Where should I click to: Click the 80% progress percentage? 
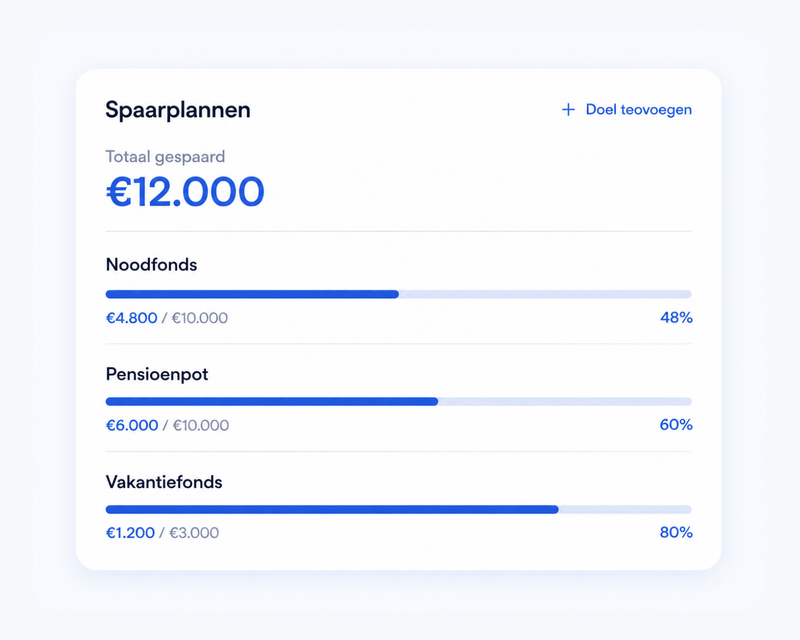[676, 532]
